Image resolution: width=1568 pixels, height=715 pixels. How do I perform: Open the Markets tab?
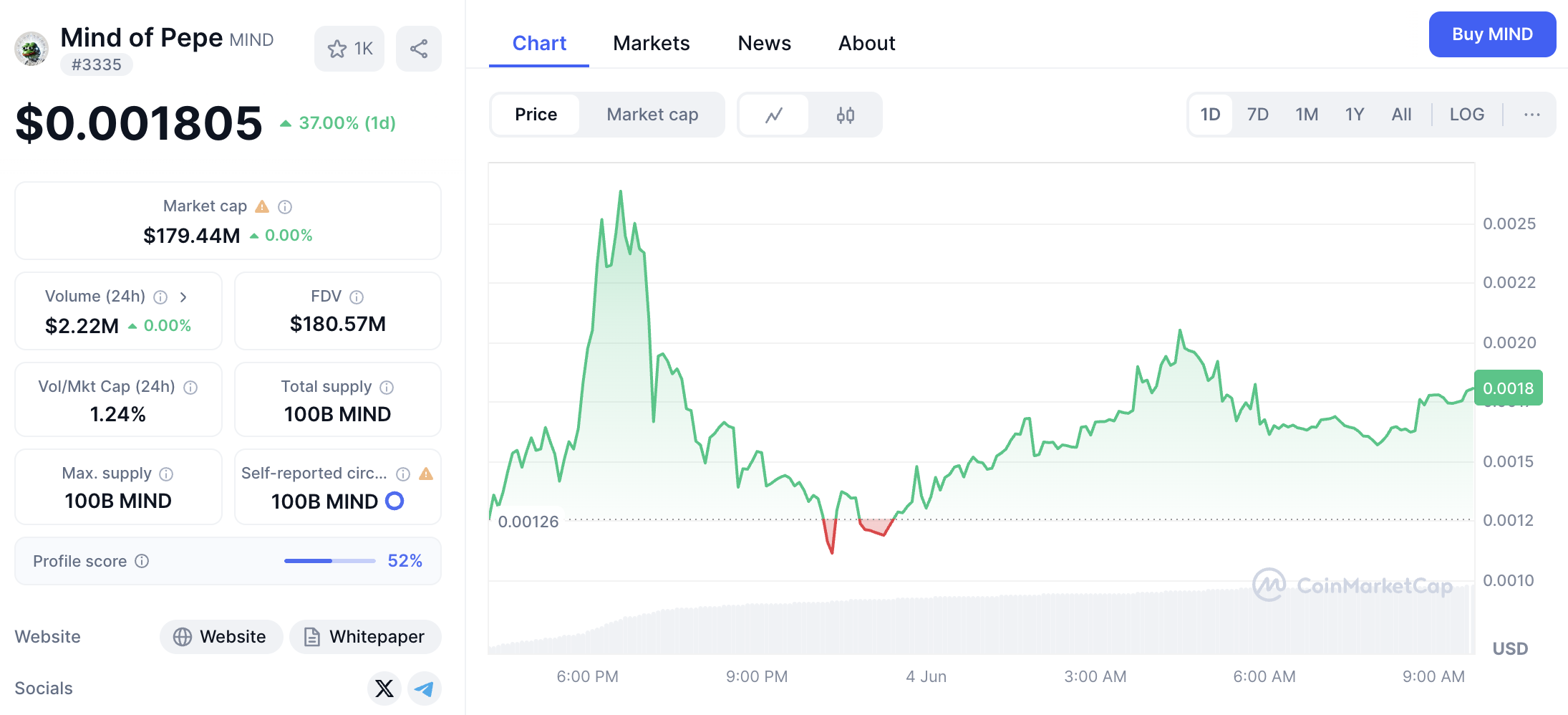coord(652,43)
